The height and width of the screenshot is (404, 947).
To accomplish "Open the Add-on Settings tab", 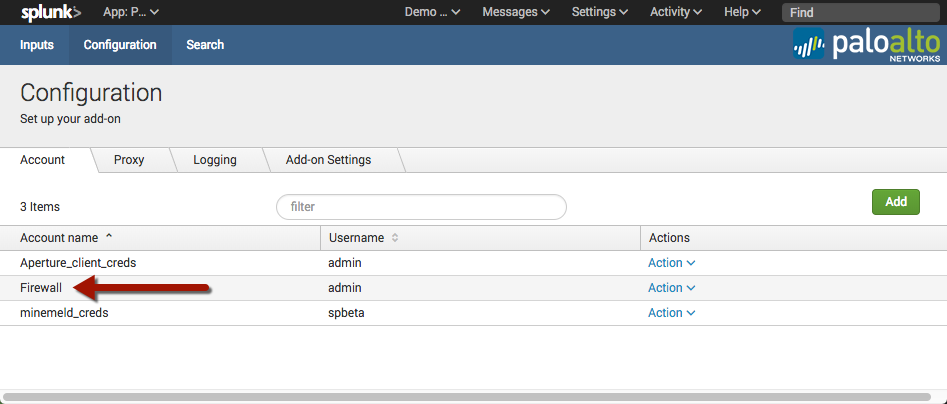I will tap(328, 160).
